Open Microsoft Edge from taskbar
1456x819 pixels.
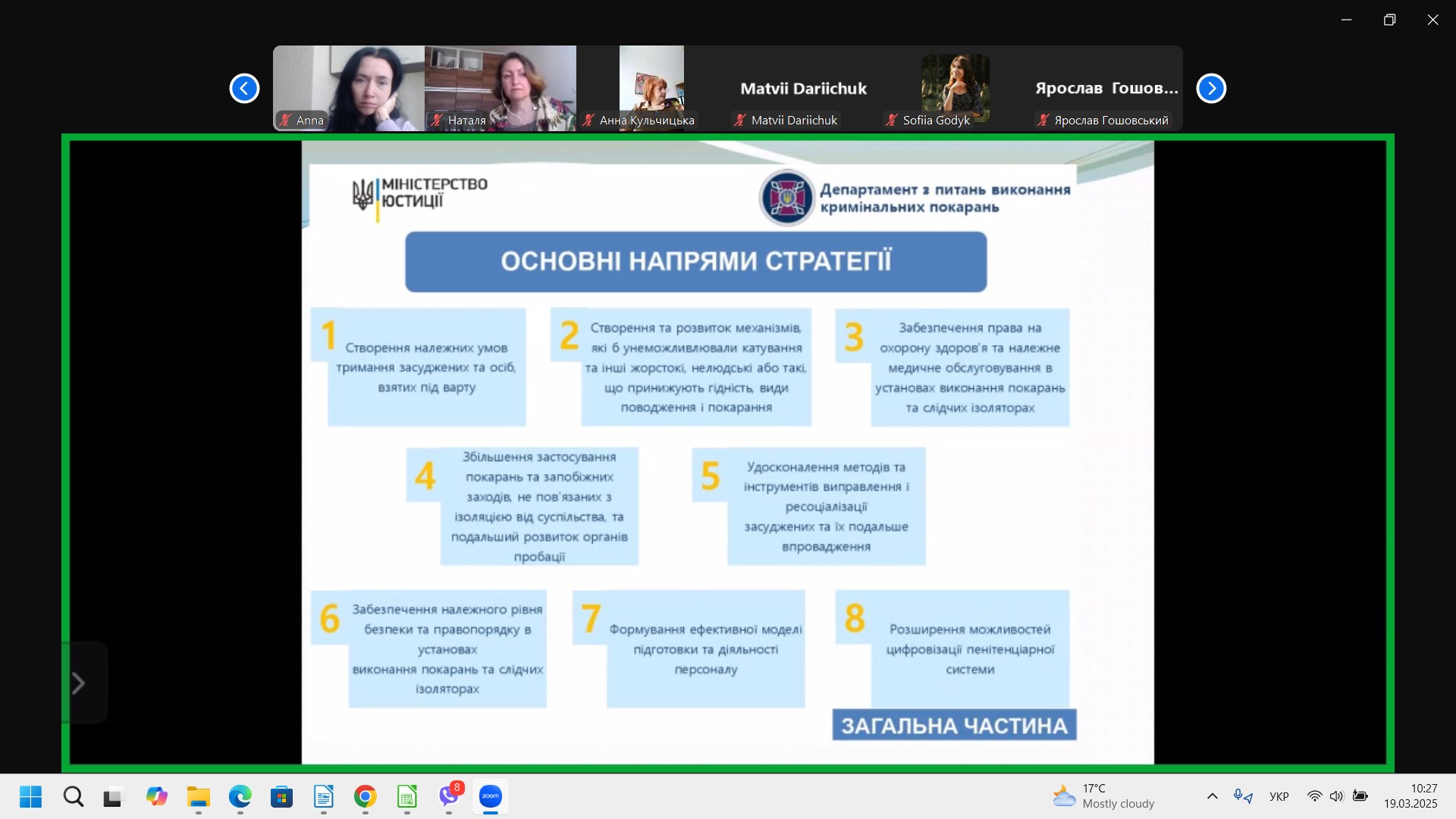[240, 796]
